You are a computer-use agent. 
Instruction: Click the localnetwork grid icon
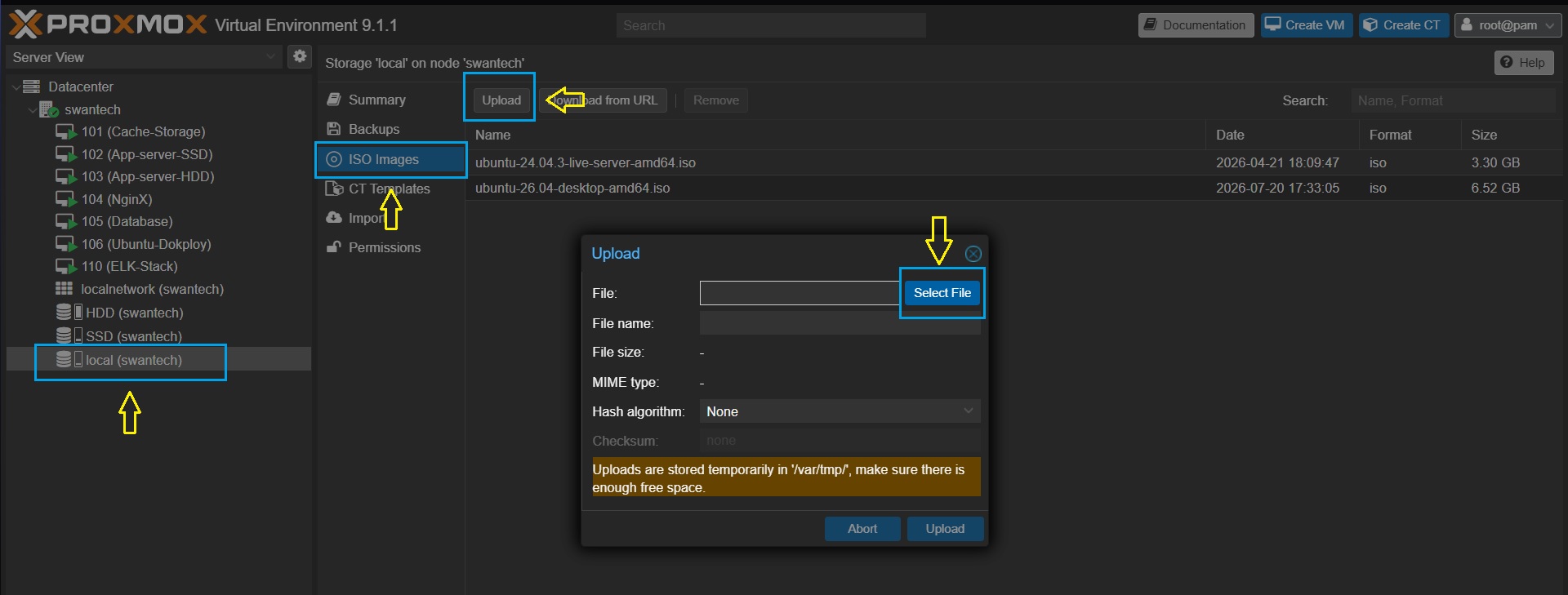(64, 289)
